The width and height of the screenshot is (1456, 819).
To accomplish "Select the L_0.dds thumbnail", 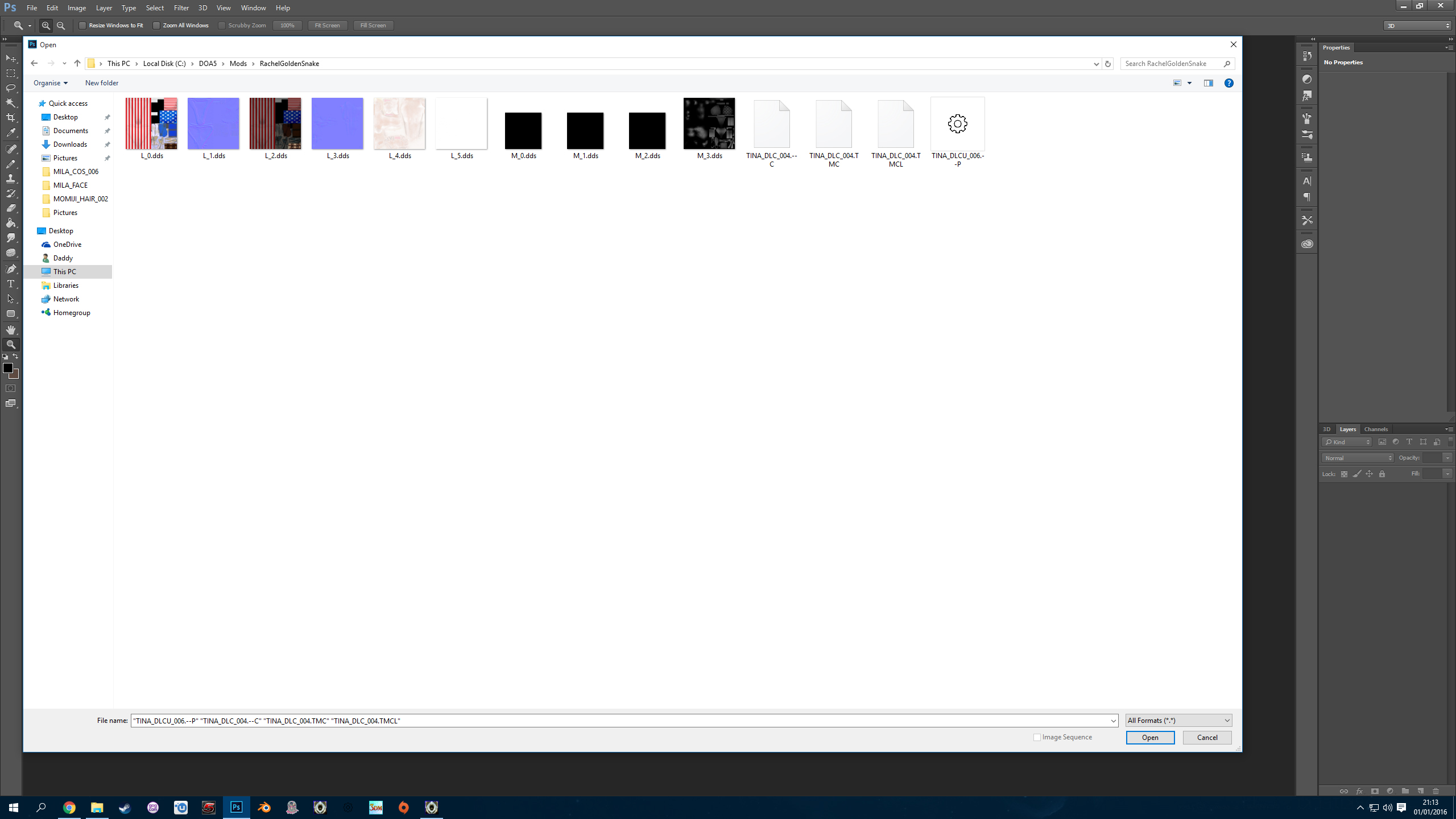I will 151,123.
